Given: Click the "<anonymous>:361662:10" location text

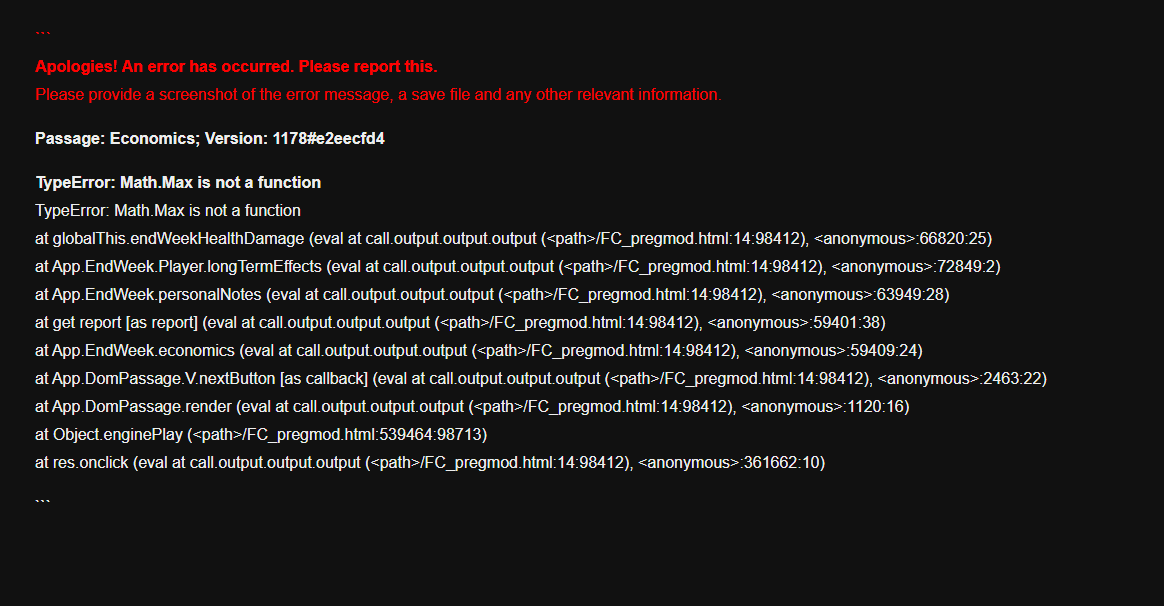Looking at the screenshot, I should pos(731,463).
